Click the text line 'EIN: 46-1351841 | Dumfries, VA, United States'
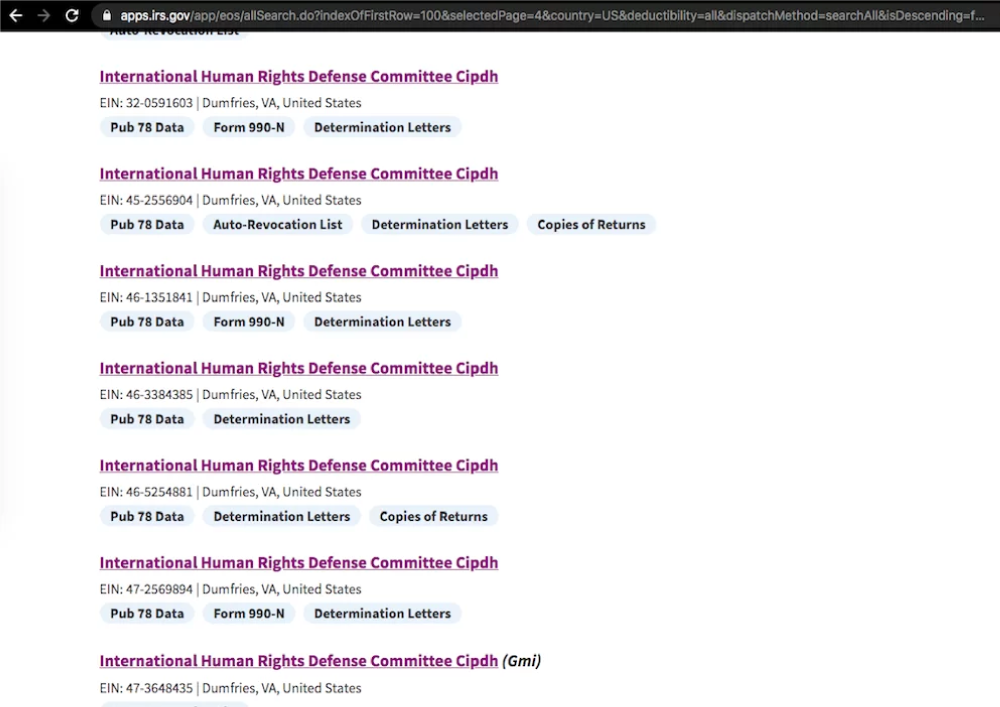 (x=230, y=297)
